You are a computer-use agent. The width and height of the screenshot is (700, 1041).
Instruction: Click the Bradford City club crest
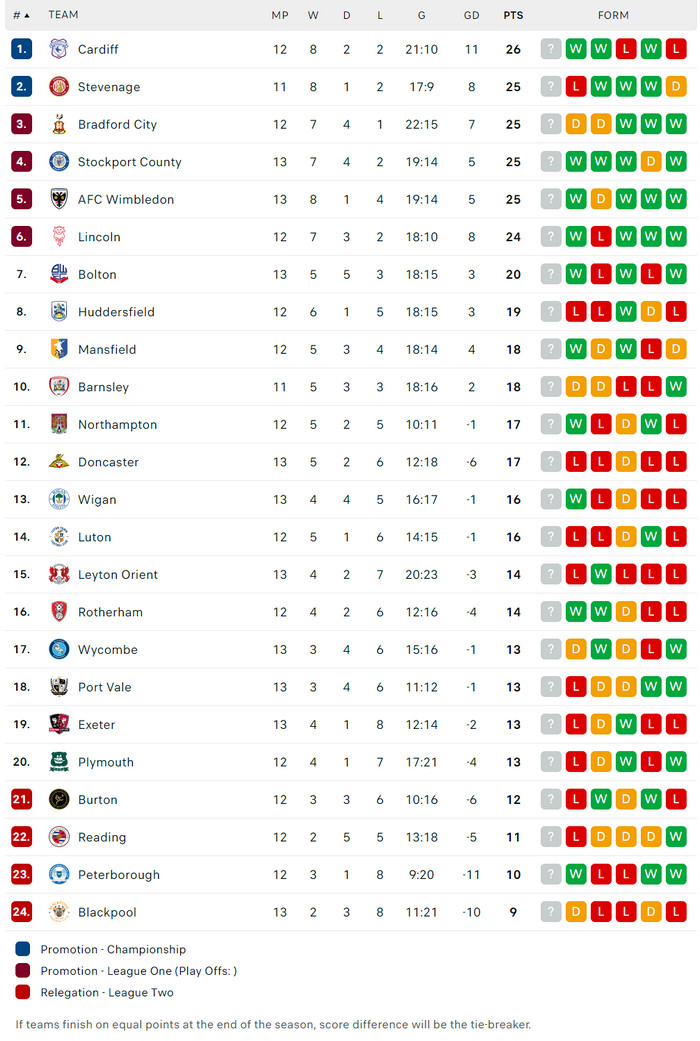tap(59, 124)
